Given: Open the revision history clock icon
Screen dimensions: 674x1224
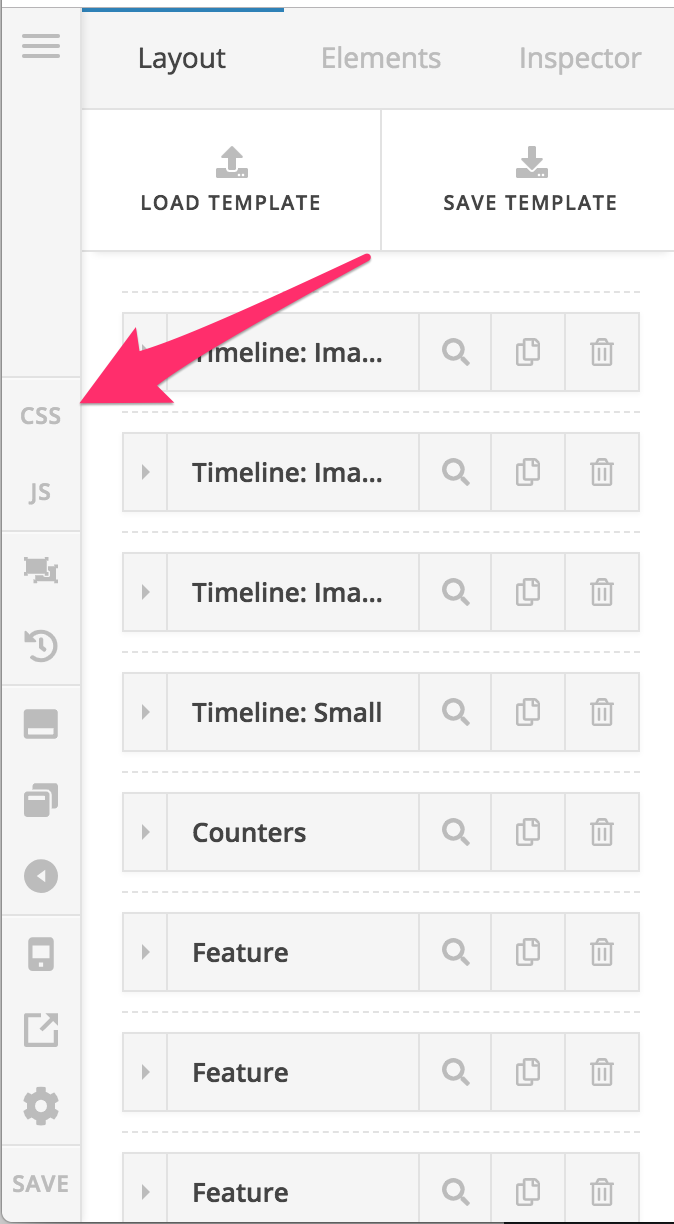Looking at the screenshot, I should coord(41,646).
